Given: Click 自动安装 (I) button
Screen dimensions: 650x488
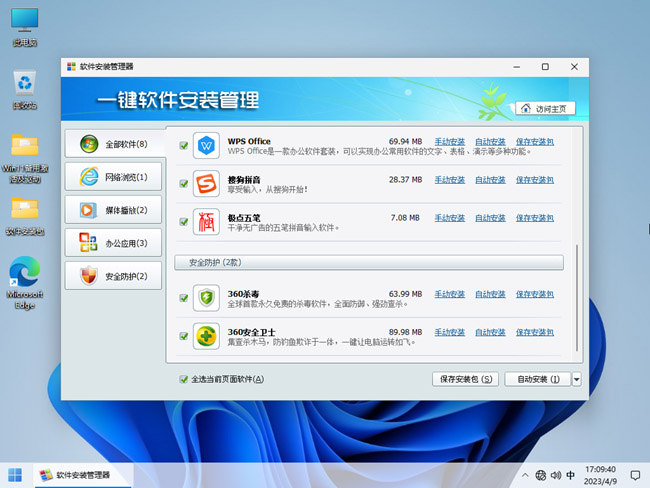Looking at the screenshot, I should click(538, 379).
